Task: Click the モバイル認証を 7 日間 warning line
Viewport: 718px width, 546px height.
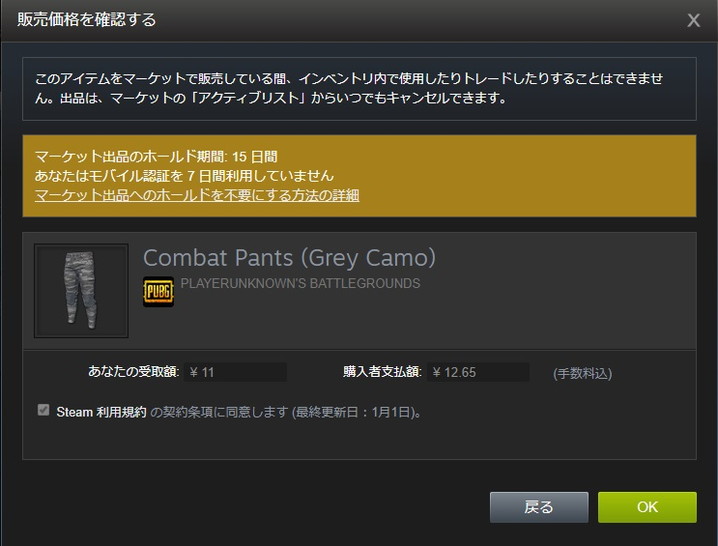Action: pos(184,176)
